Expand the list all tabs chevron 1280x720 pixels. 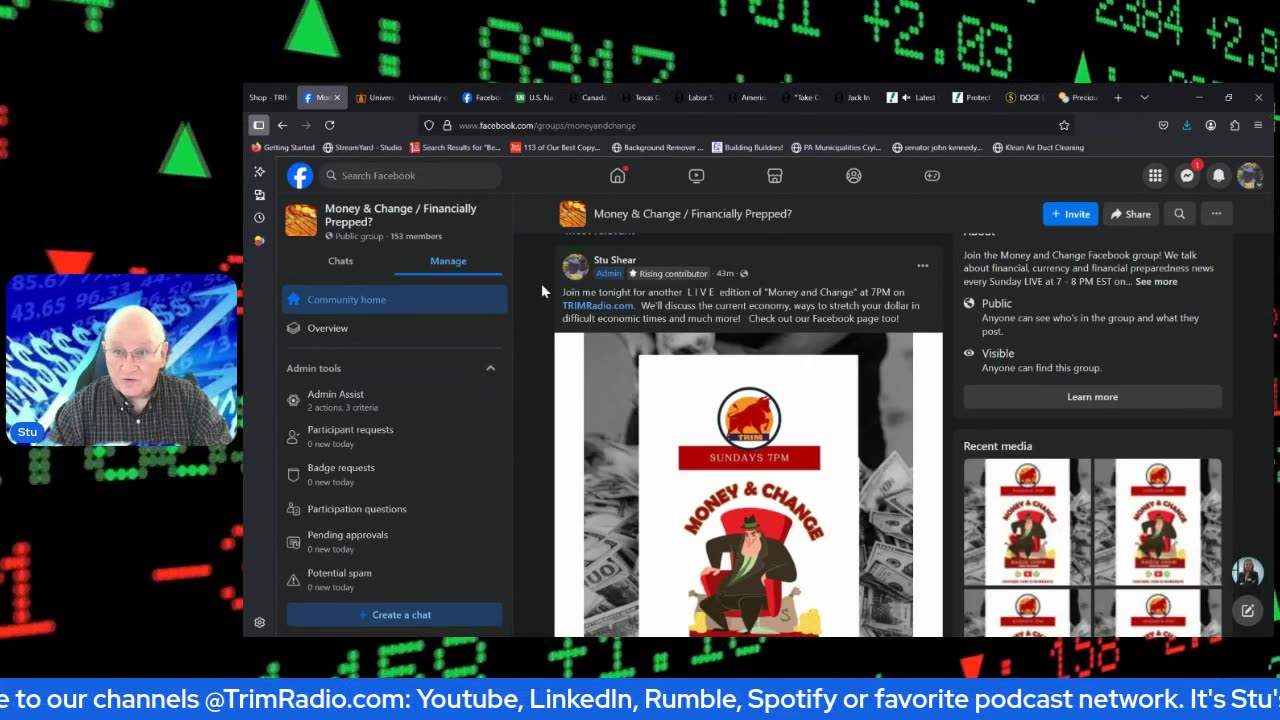1144,97
